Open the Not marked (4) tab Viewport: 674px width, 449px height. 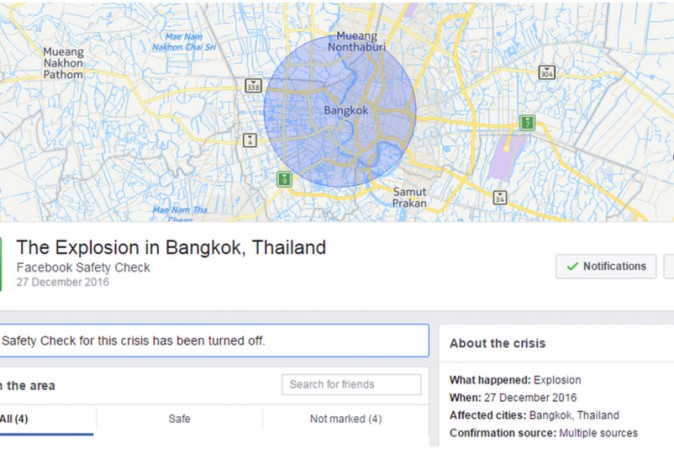click(346, 419)
